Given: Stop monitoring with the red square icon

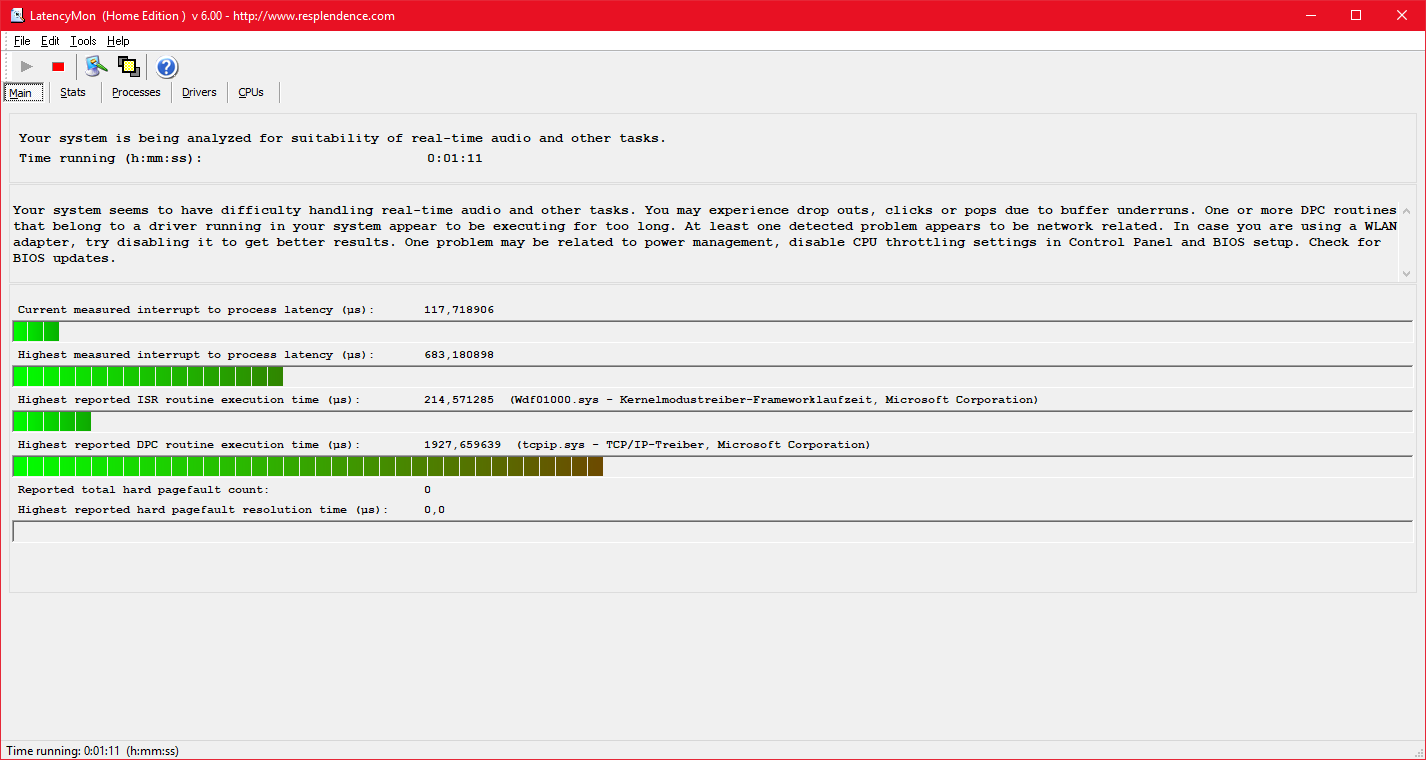Looking at the screenshot, I should click(58, 67).
